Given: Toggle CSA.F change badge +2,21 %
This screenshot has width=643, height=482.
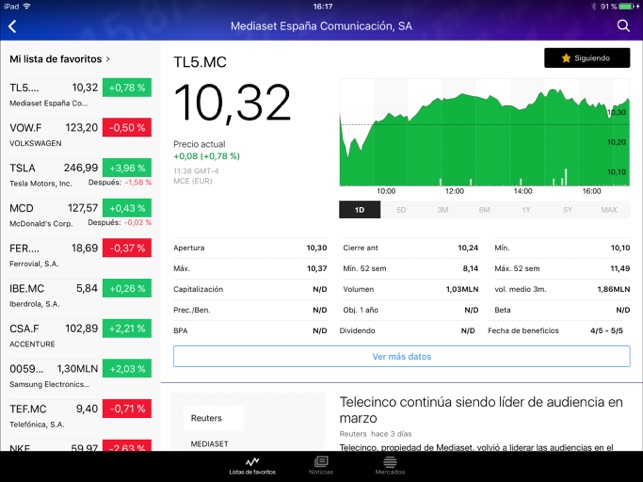Looking at the screenshot, I should (127, 329).
